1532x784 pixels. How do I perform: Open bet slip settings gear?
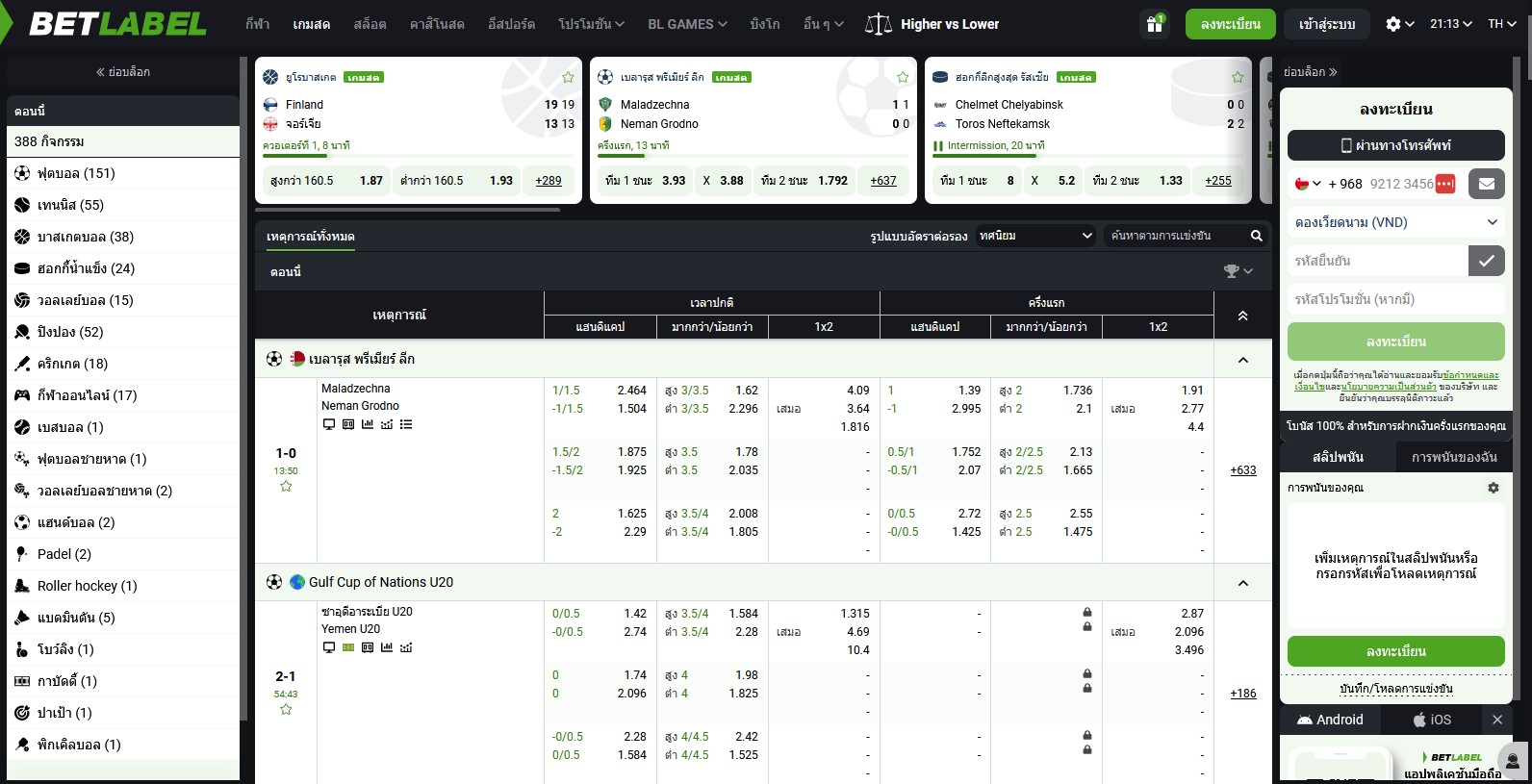[1494, 488]
